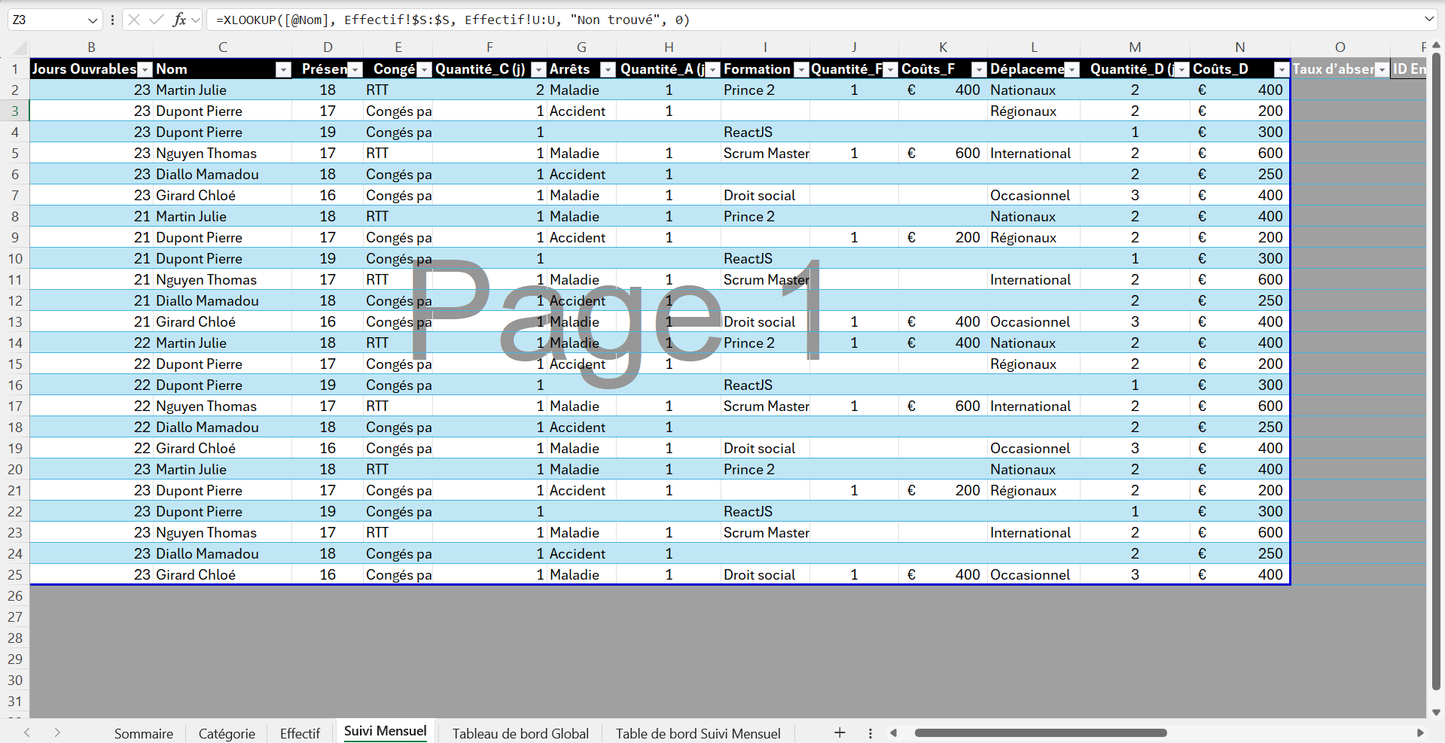Viewport: 1445px width, 743px height.
Task: Click the Tableau de bord Global sheet
Action: tap(520, 733)
